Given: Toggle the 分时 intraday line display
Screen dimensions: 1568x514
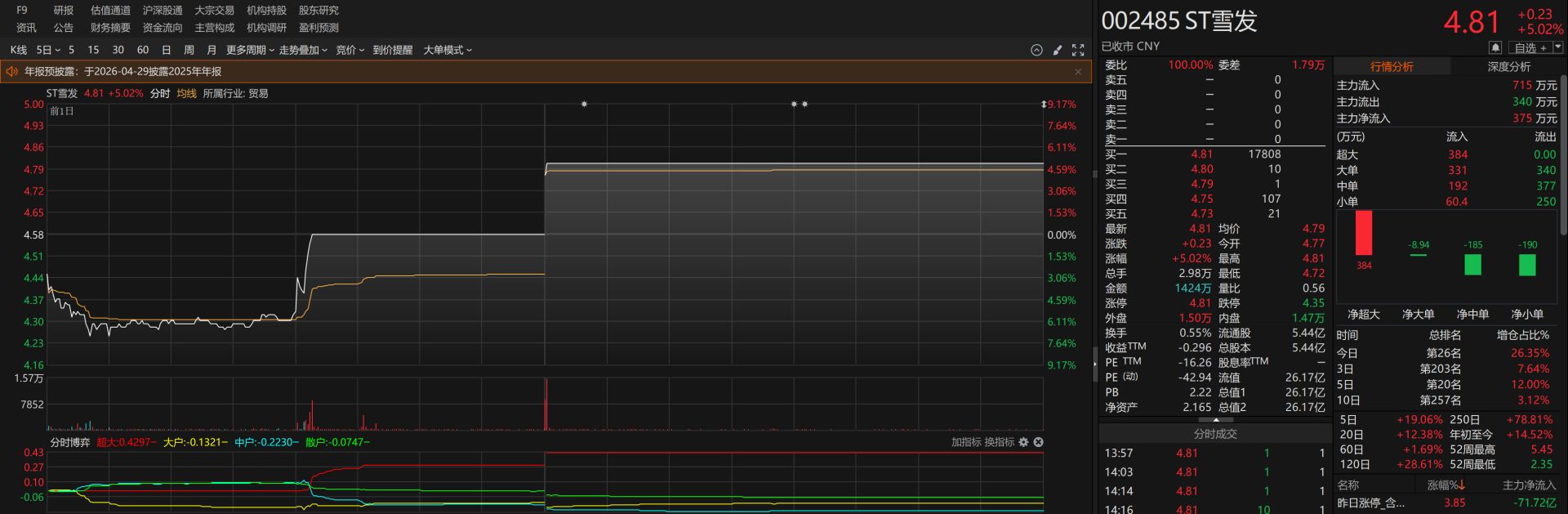Looking at the screenshot, I should coord(160,93).
